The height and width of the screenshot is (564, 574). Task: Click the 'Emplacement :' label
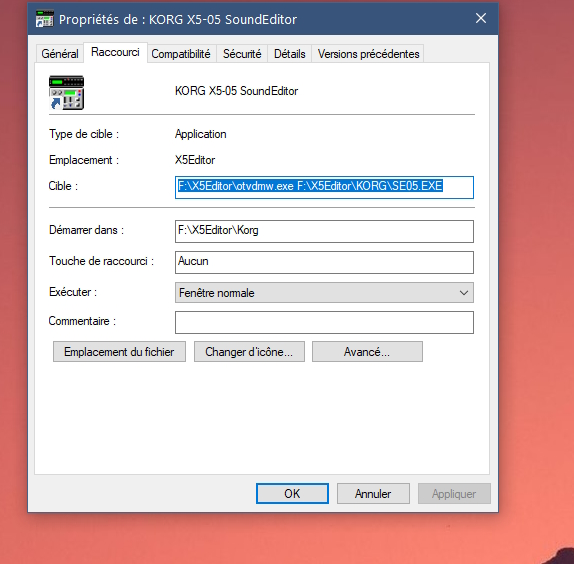84,160
